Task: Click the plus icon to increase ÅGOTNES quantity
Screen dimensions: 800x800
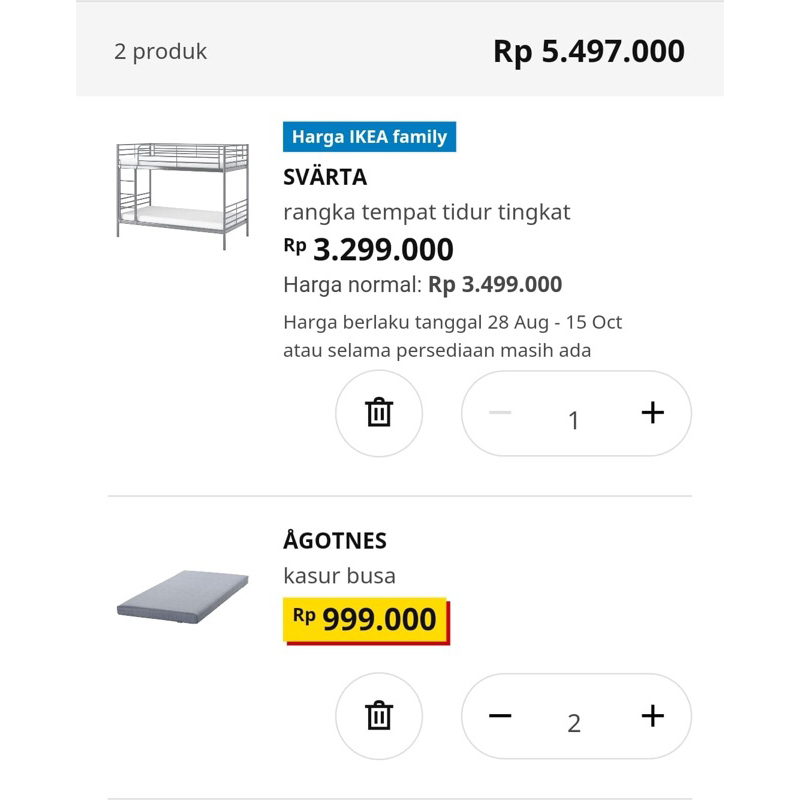Action: click(x=654, y=717)
